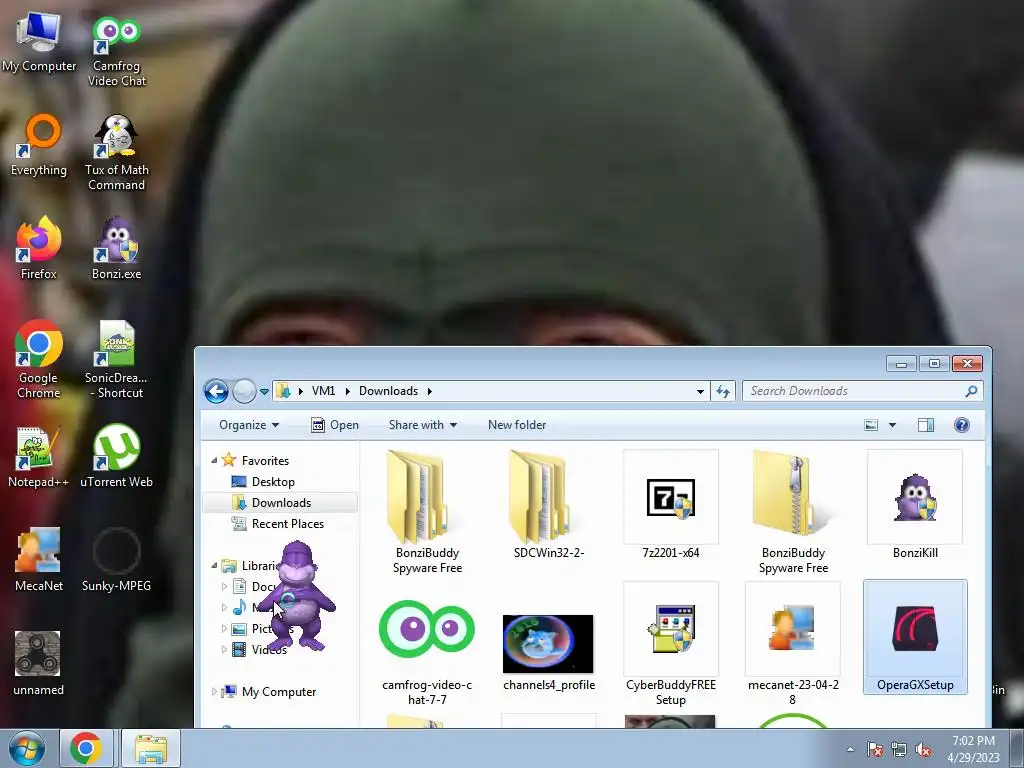Open network tray icon
The image size is (1024, 768).
[x=899, y=749]
